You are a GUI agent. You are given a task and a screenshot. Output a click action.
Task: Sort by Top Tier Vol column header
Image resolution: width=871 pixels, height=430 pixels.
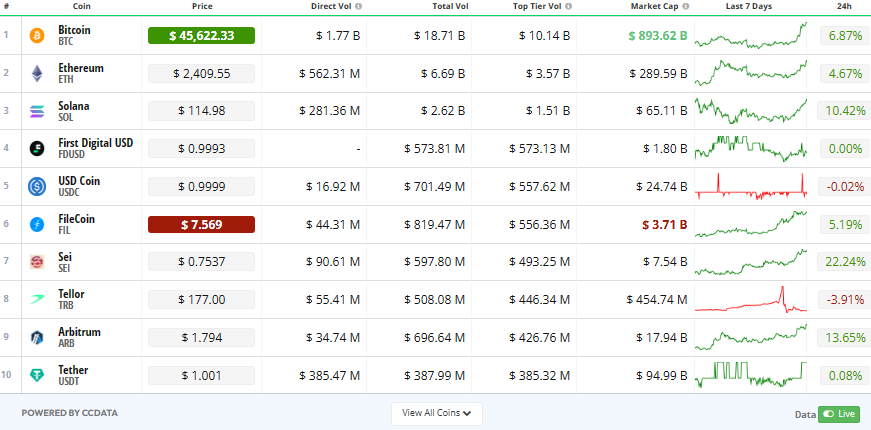click(x=538, y=7)
